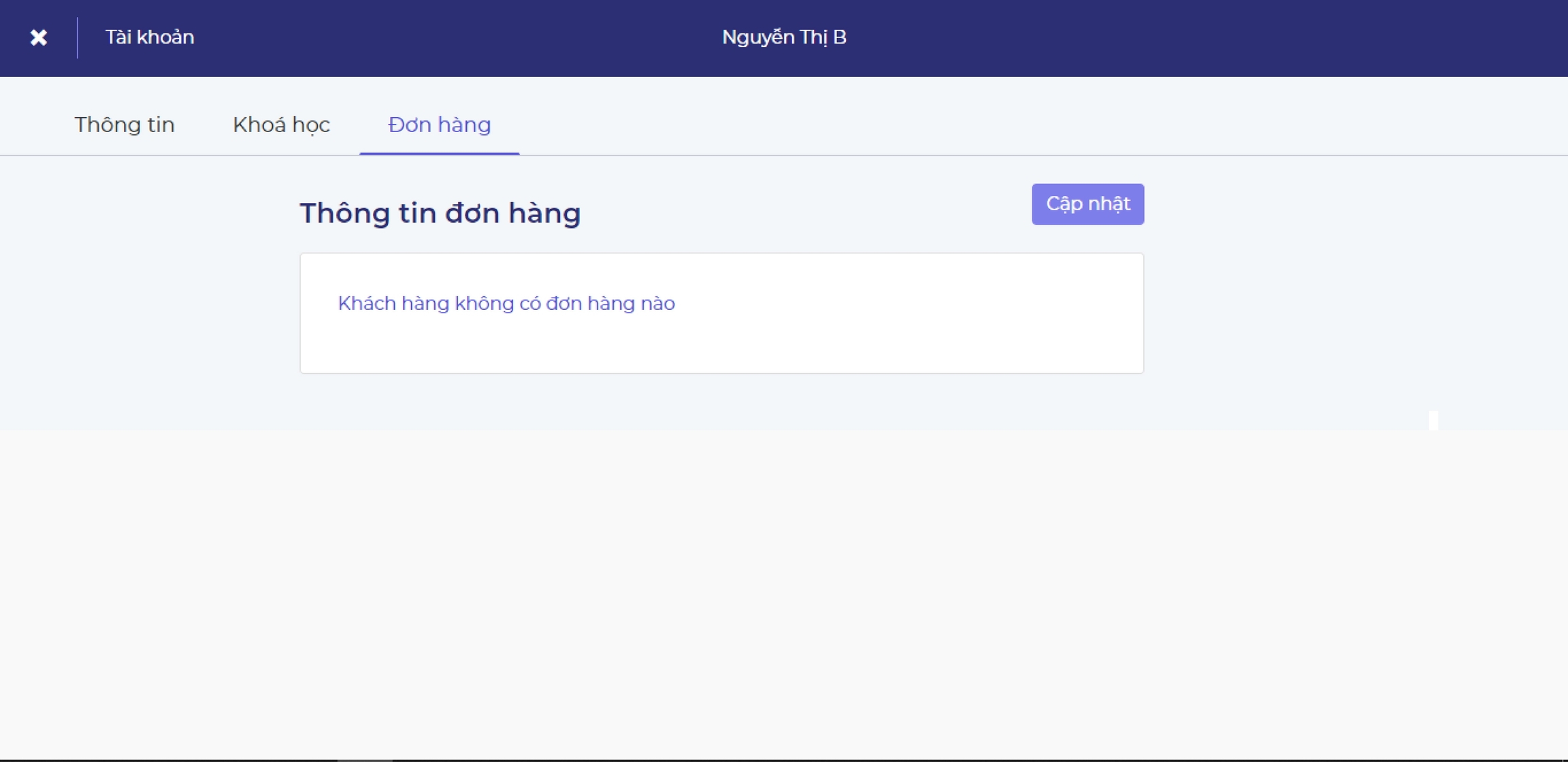Click the word 'Khách' in empty message

366,304
